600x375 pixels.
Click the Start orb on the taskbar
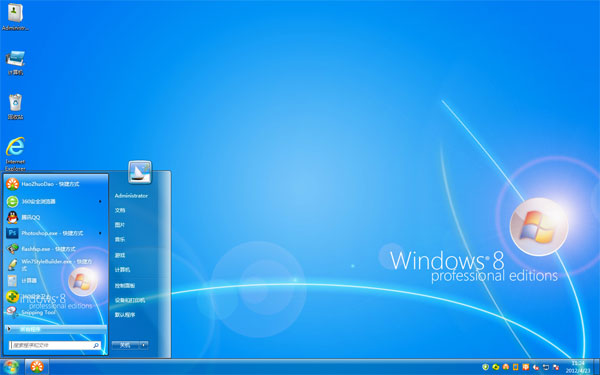pos(11,367)
